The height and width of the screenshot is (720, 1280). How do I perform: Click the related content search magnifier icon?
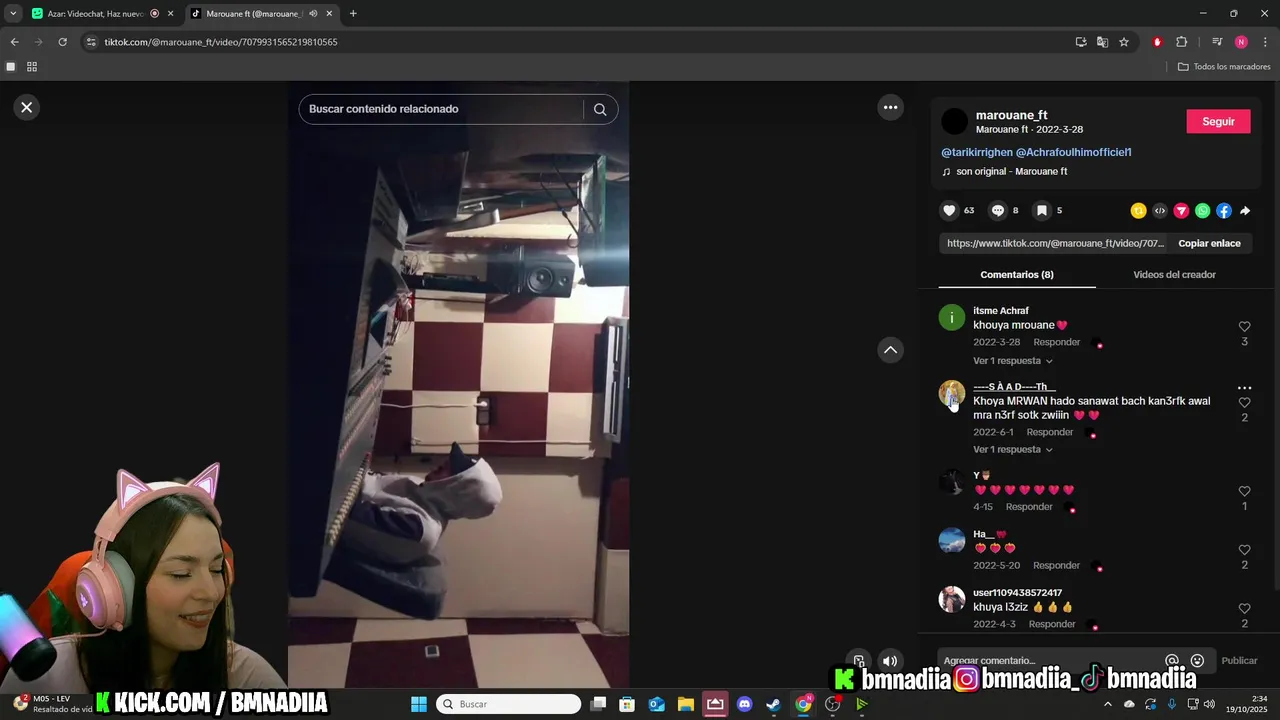(600, 109)
